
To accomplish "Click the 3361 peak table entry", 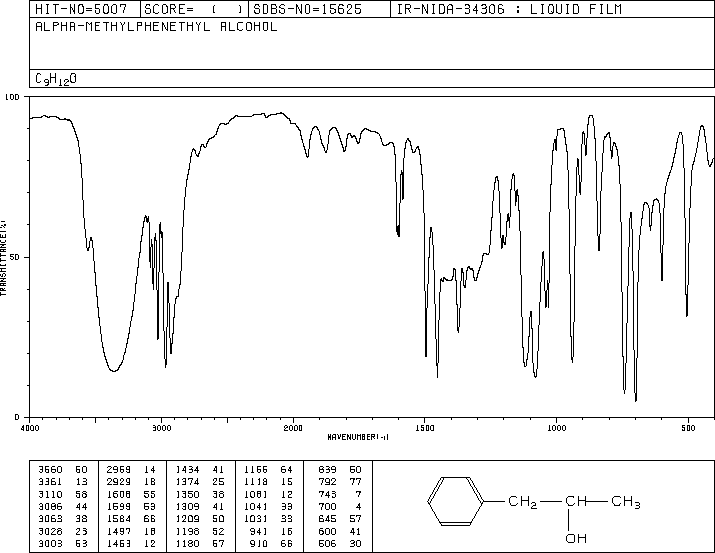I will coord(50,482).
